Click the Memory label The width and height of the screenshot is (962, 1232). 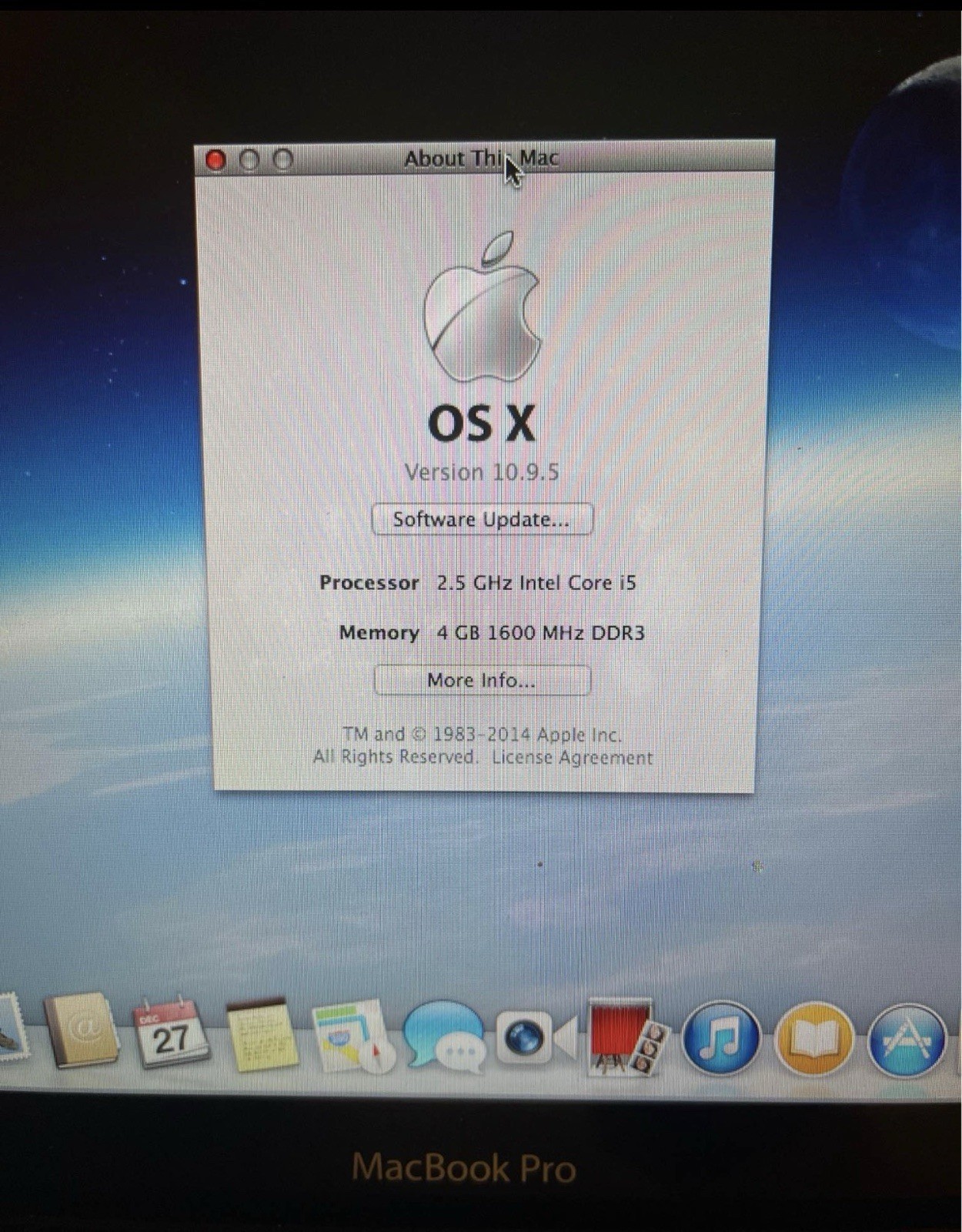coord(379,633)
